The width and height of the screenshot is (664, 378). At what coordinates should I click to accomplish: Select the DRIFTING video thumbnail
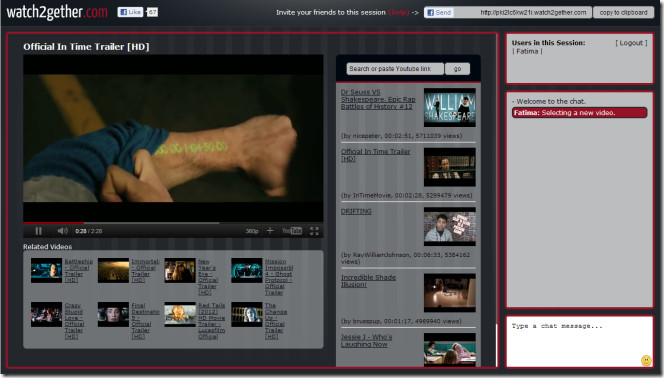[450, 226]
